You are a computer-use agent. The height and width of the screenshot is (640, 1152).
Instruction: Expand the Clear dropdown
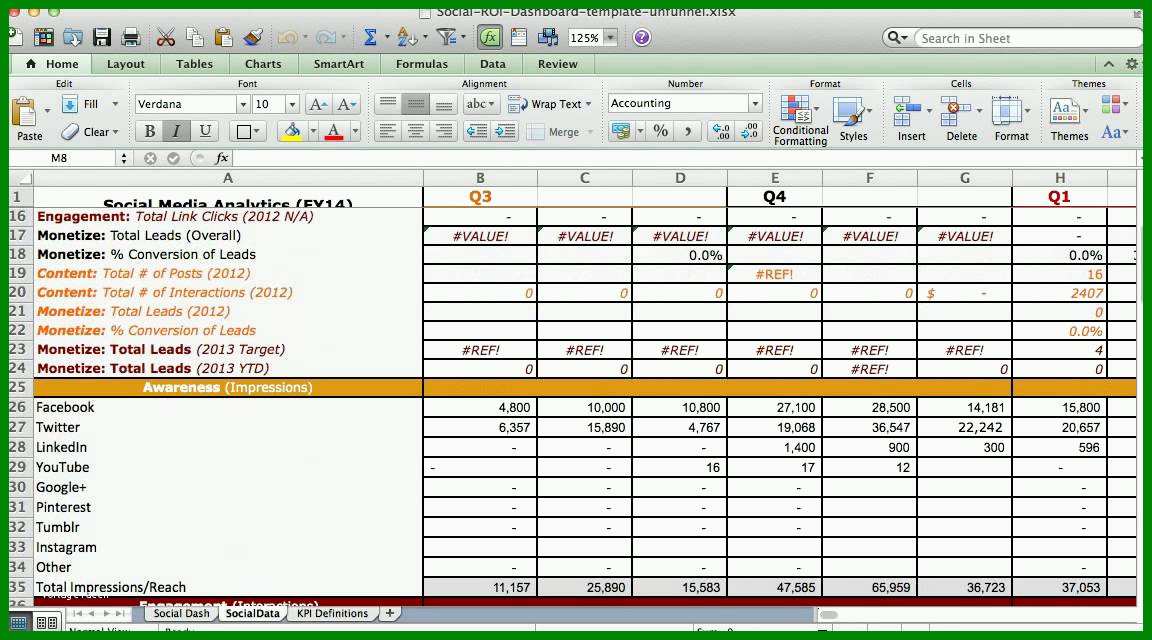click(x=115, y=132)
